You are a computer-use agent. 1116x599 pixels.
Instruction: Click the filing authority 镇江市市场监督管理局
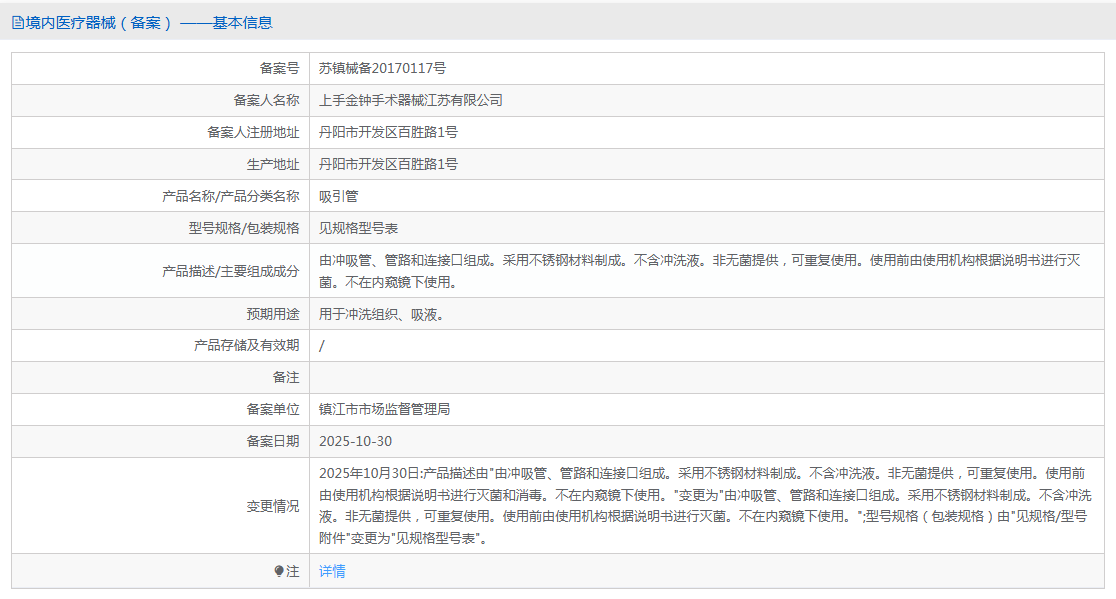384,409
